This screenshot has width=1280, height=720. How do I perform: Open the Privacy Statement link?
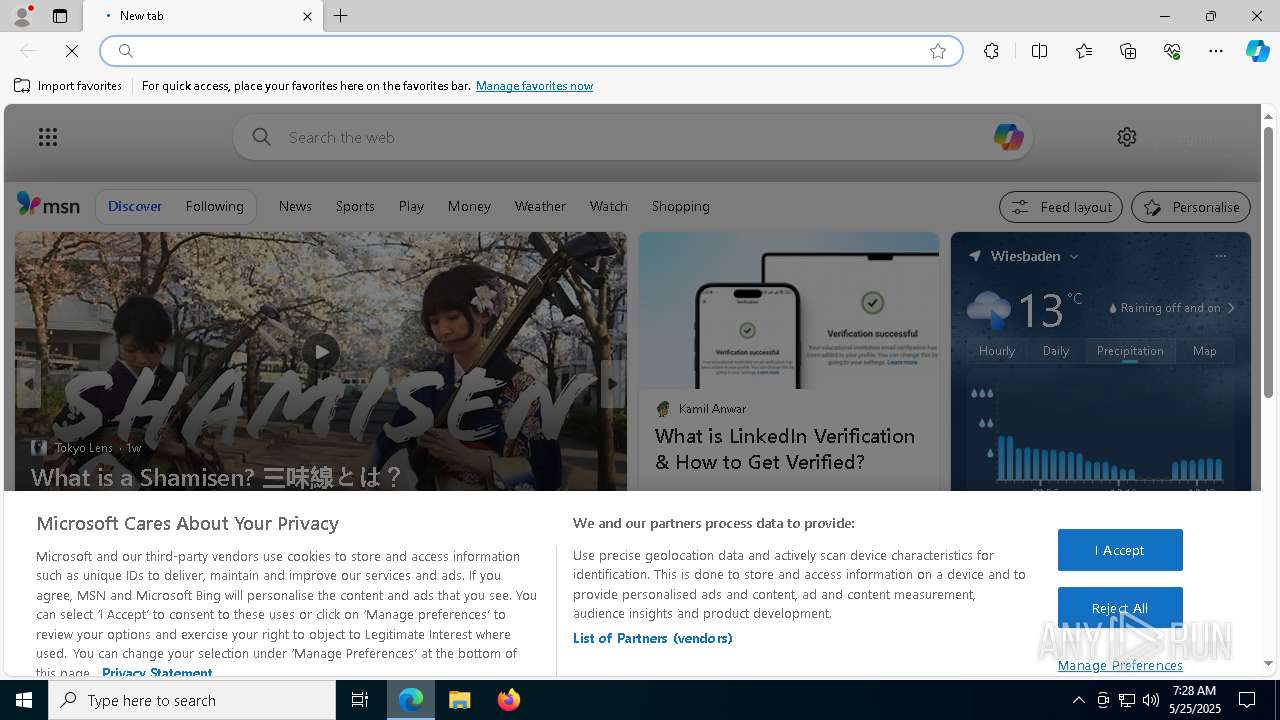157,673
